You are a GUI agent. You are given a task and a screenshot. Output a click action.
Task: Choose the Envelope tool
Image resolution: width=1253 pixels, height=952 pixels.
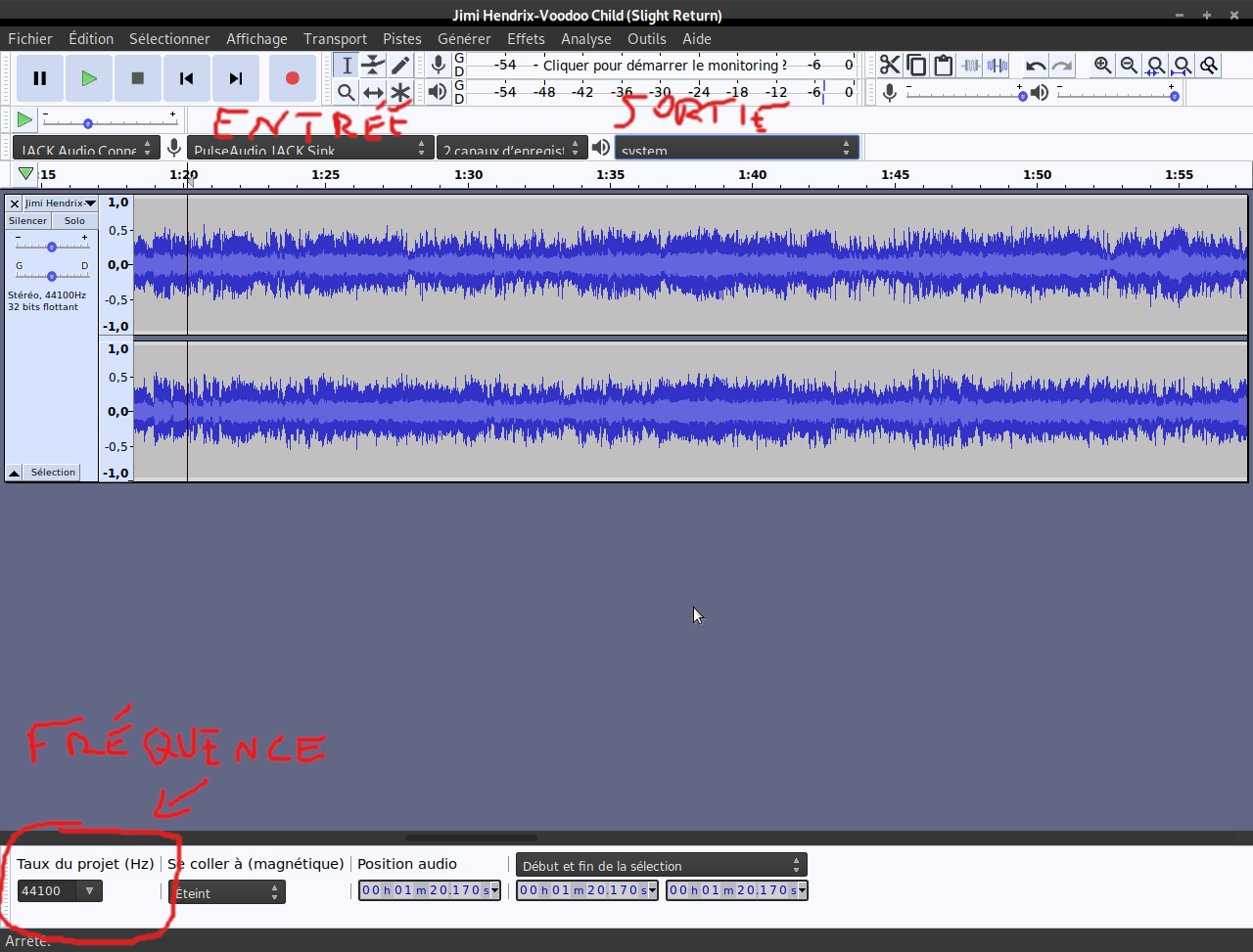(373, 66)
